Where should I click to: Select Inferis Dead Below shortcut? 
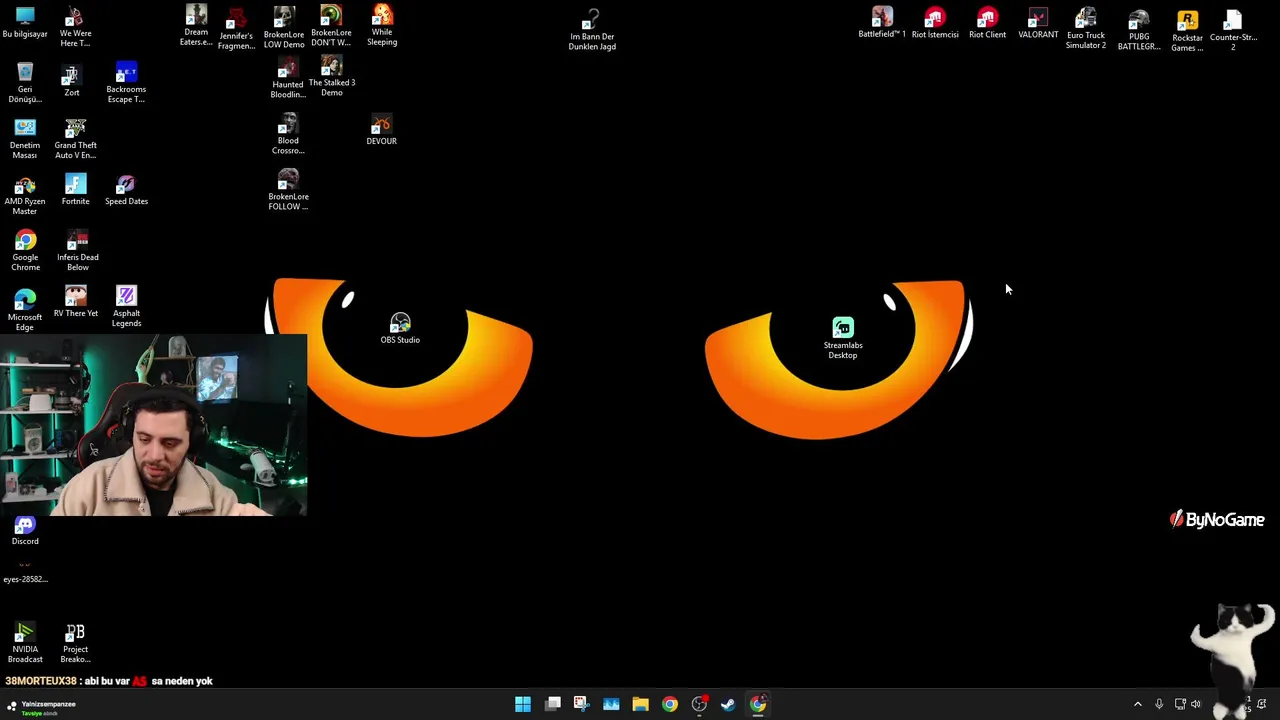[77, 250]
